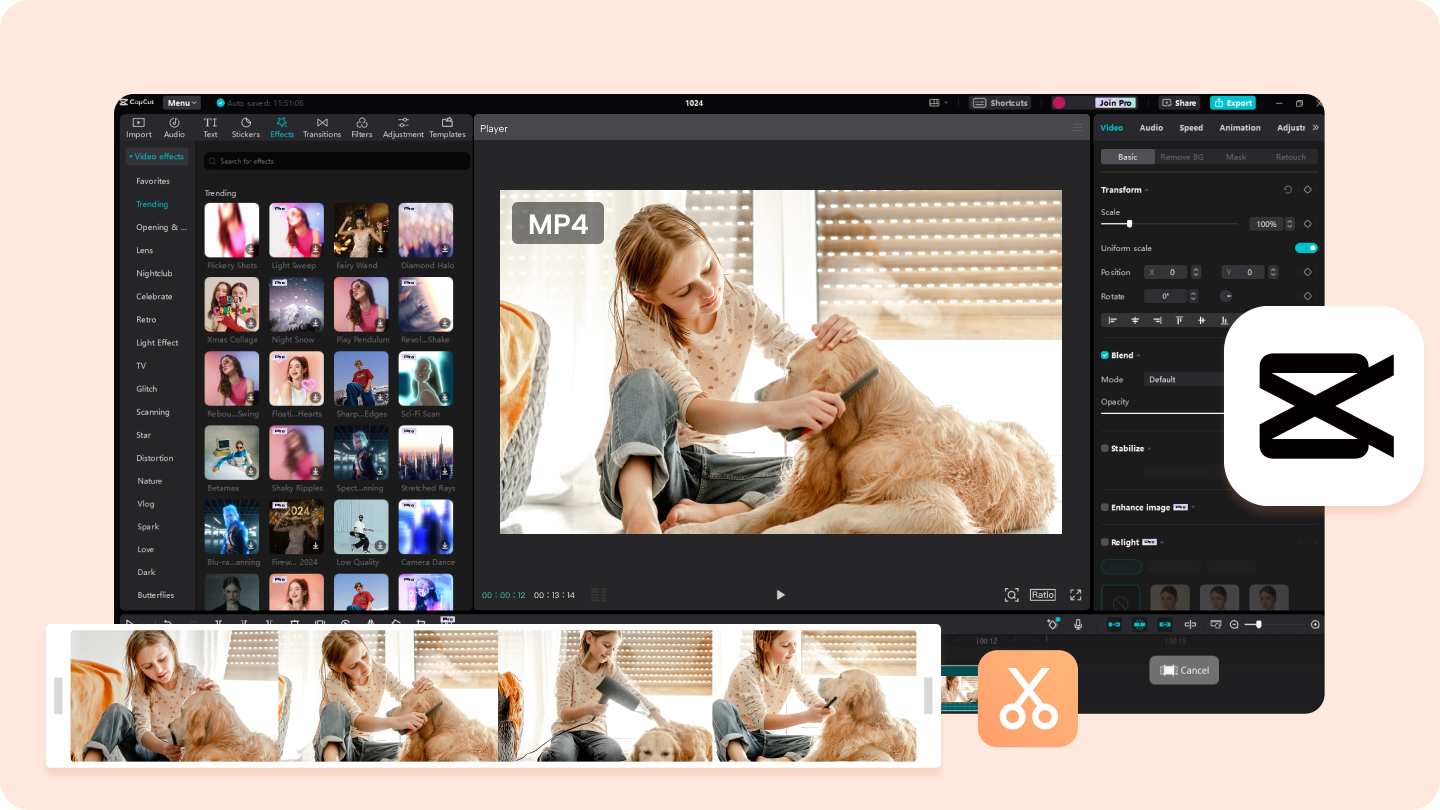Click the Rotate value stepper arrows

pos(1193,296)
